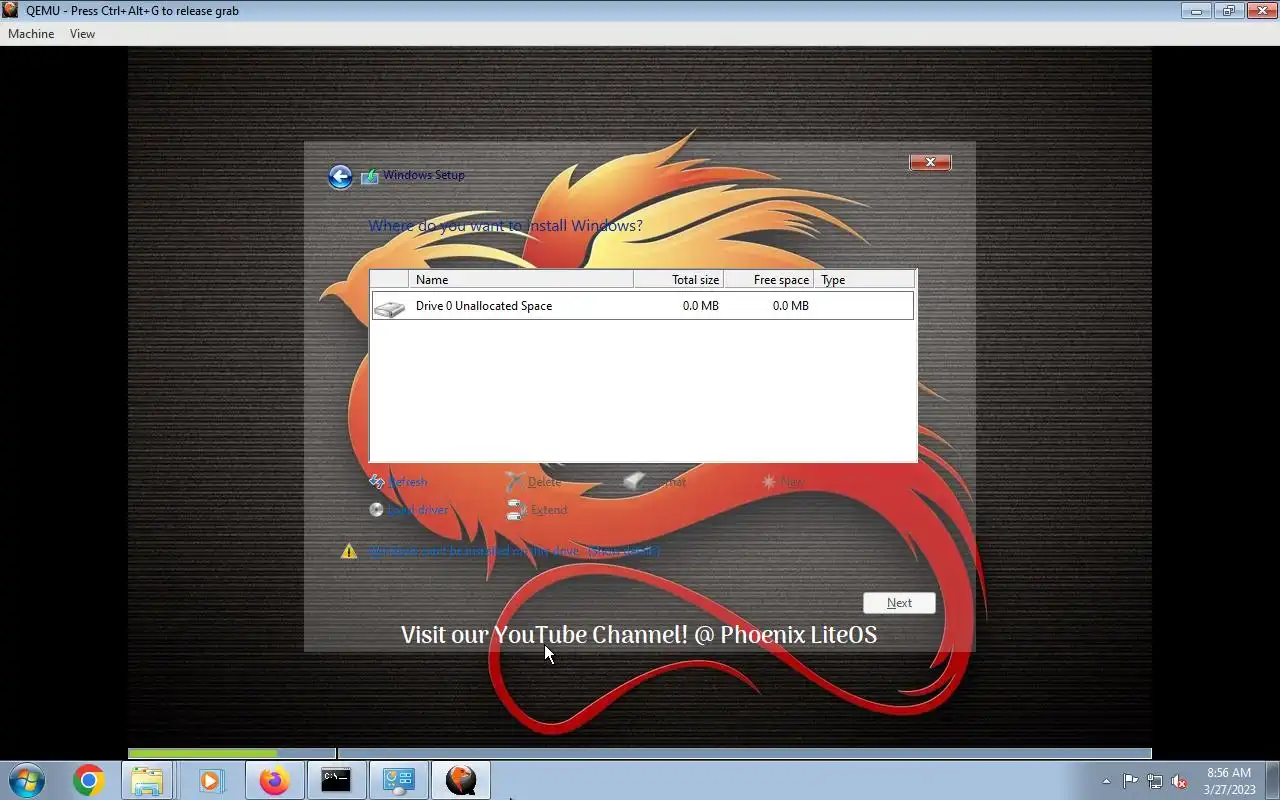Open the QEMU Machine menu
This screenshot has height=800, width=1280.
tap(31, 34)
